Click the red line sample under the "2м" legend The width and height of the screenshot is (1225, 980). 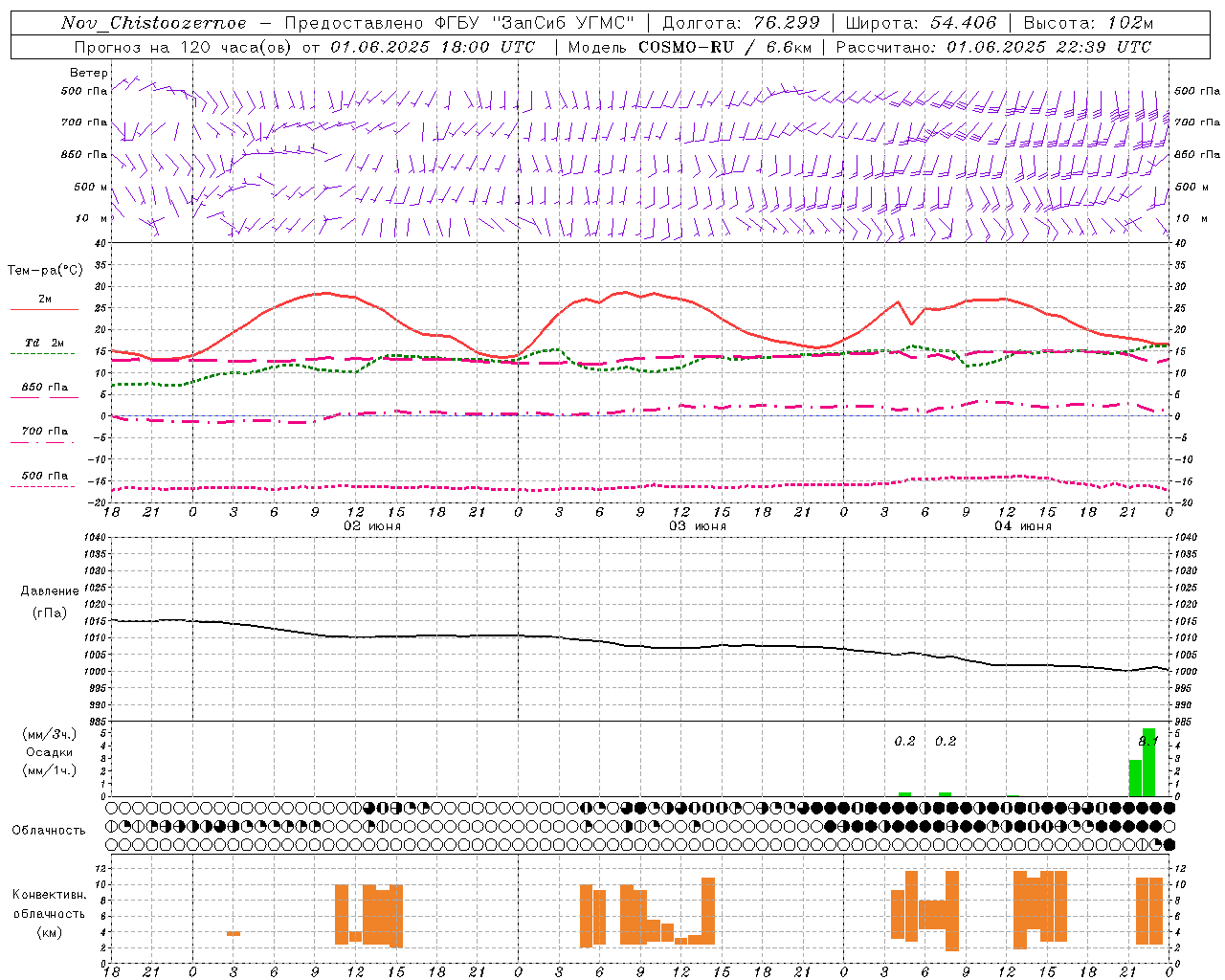click(44, 309)
